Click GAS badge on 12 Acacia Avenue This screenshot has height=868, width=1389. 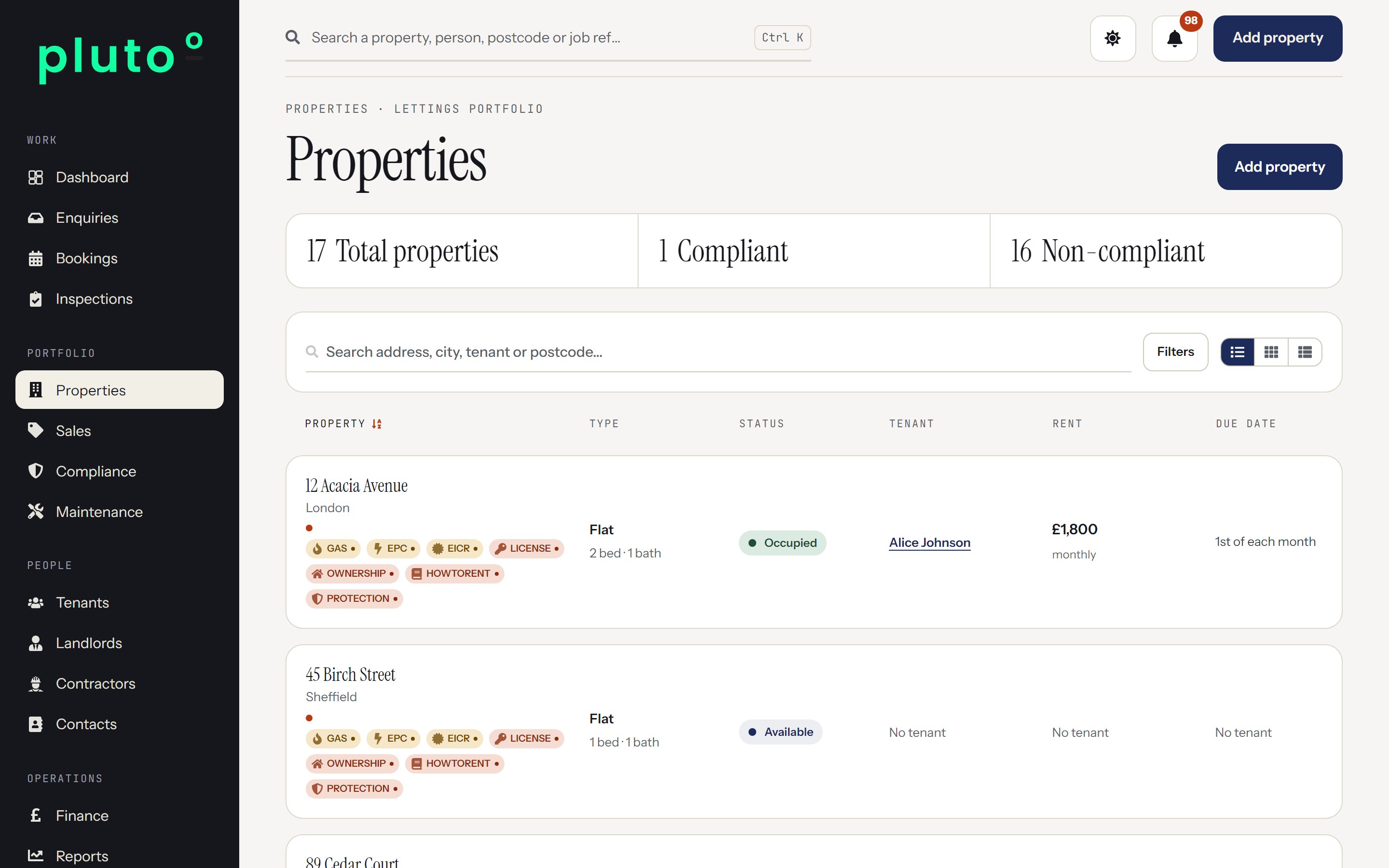tap(333, 548)
